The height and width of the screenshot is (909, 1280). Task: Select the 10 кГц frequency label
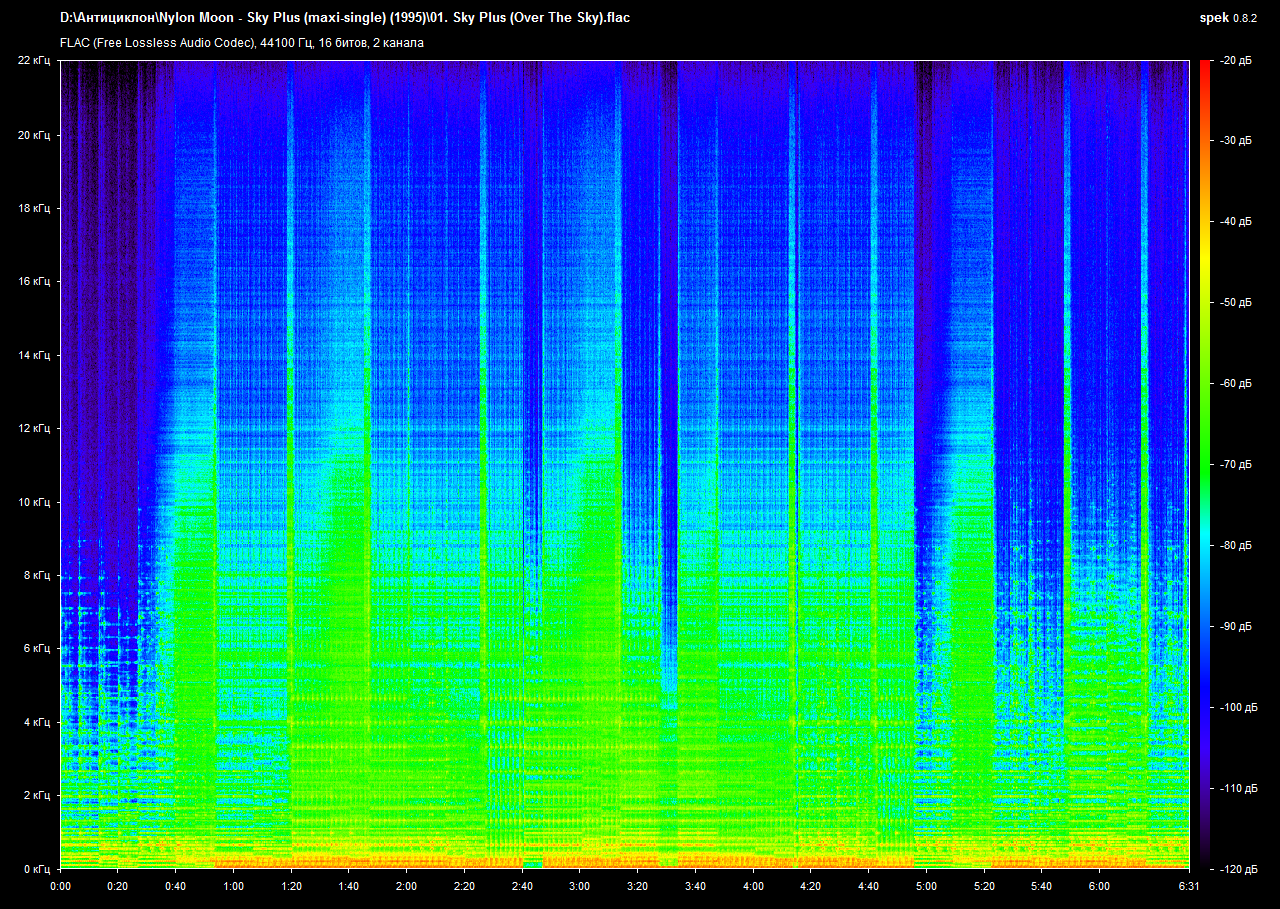pyautogui.click(x=34, y=502)
